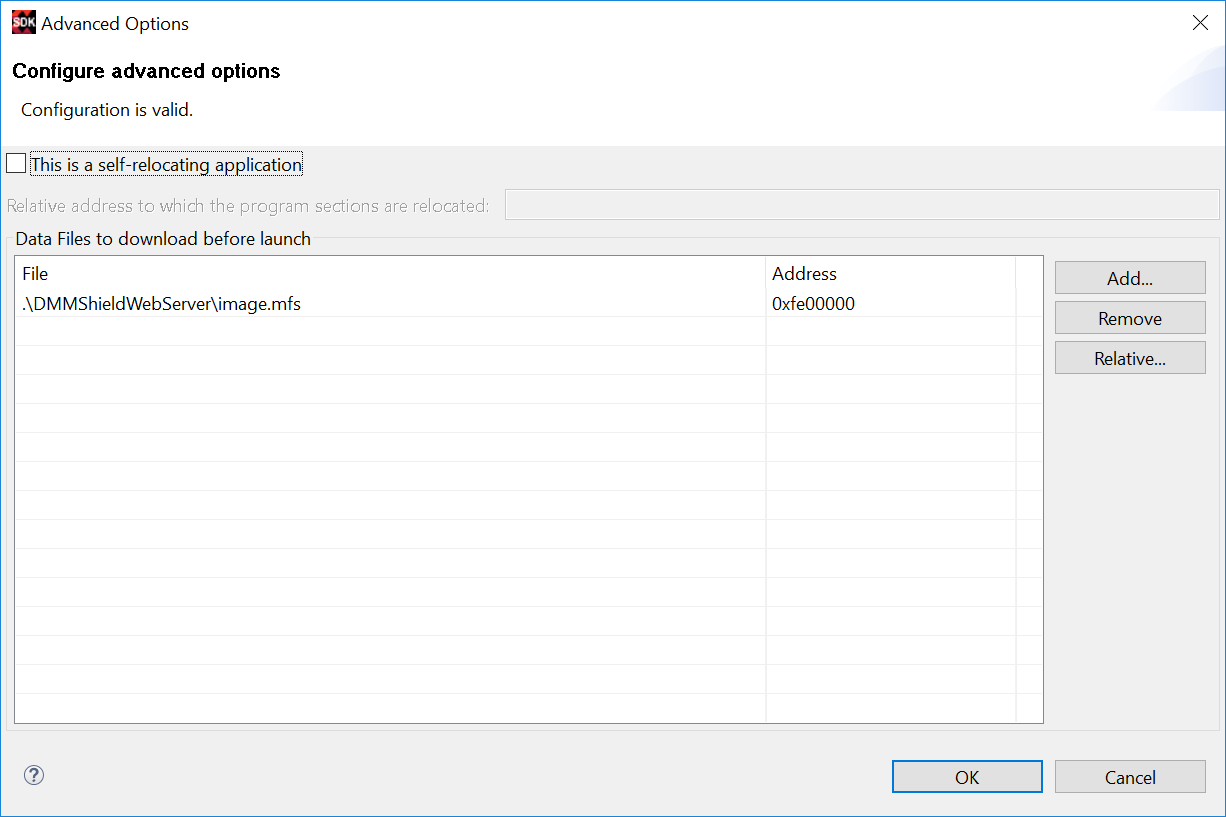
Task: Open the Relative... dialog button
Action: coord(1130,358)
